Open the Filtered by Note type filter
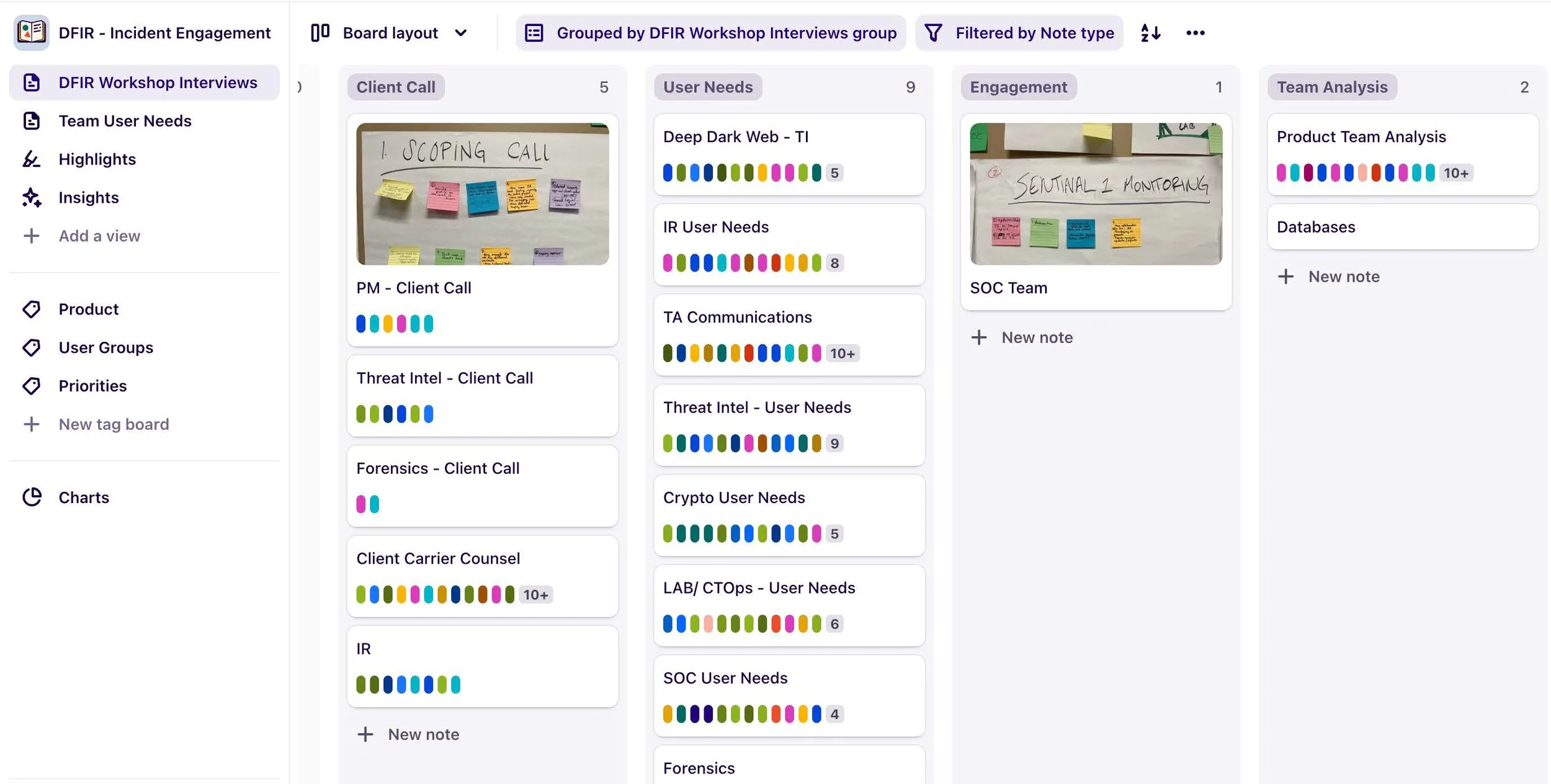Image resolution: width=1551 pixels, height=784 pixels. pos(1019,33)
